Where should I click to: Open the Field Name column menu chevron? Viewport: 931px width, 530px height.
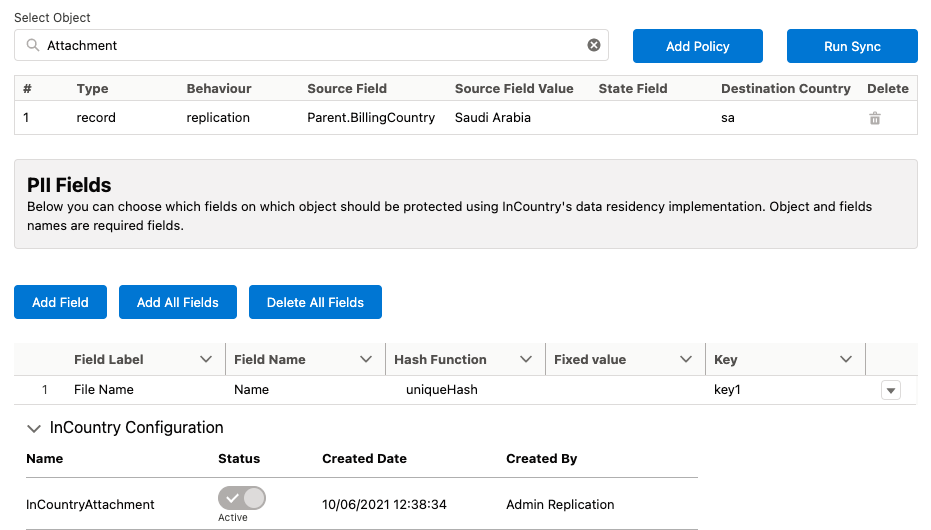tap(366, 359)
